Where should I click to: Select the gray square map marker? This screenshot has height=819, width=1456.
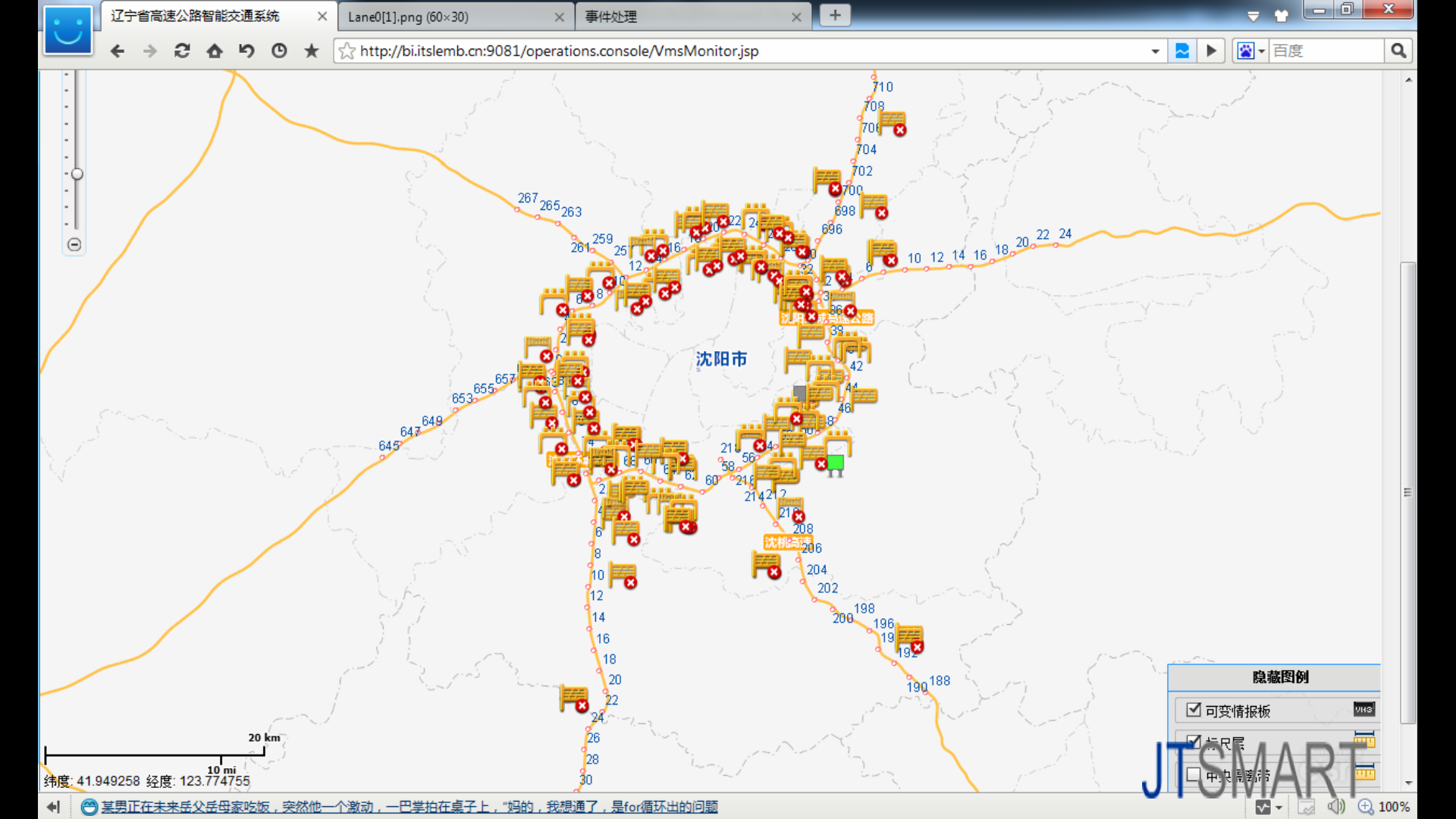point(800,392)
